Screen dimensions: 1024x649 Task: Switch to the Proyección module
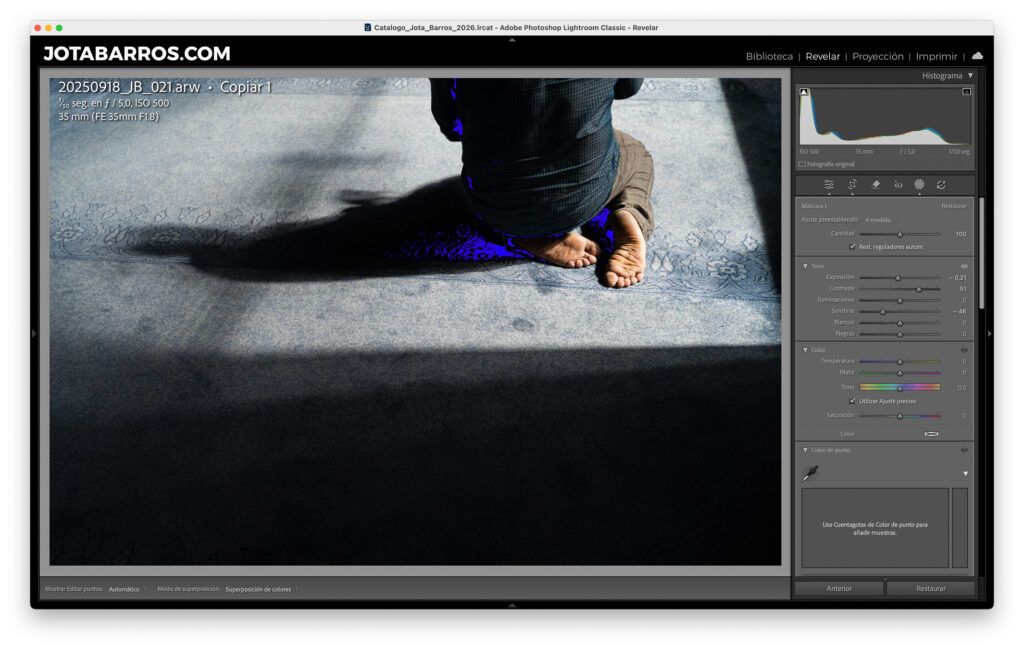coord(878,56)
